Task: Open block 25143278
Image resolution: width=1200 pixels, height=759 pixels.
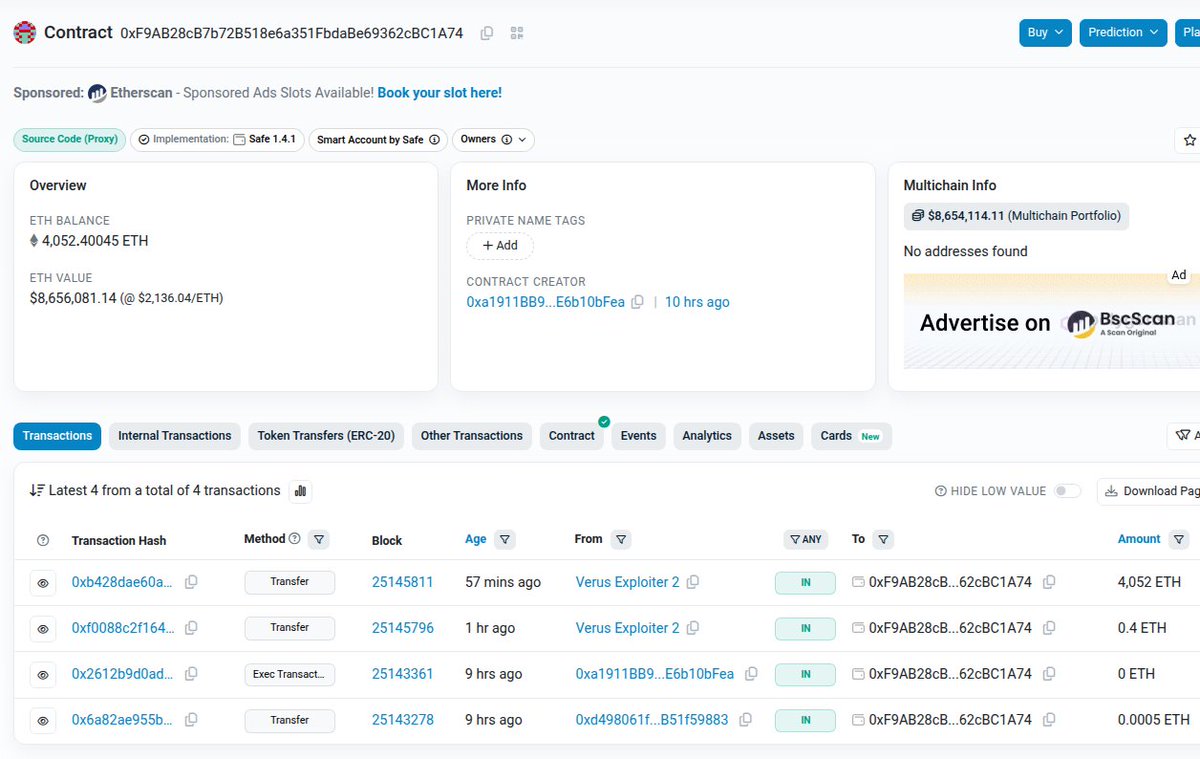Action: [x=403, y=720]
